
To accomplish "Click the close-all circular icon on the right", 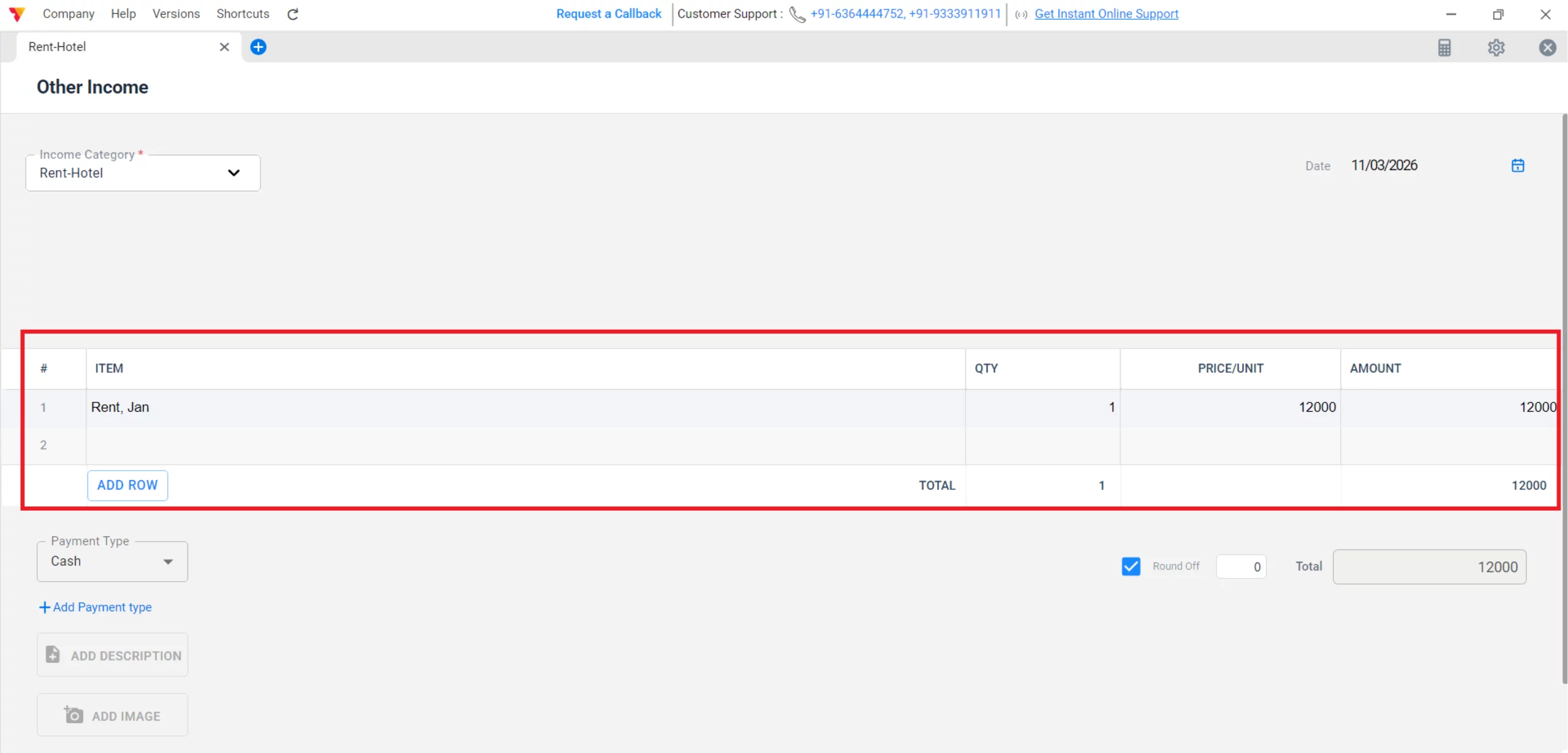I will click(1547, 48).
